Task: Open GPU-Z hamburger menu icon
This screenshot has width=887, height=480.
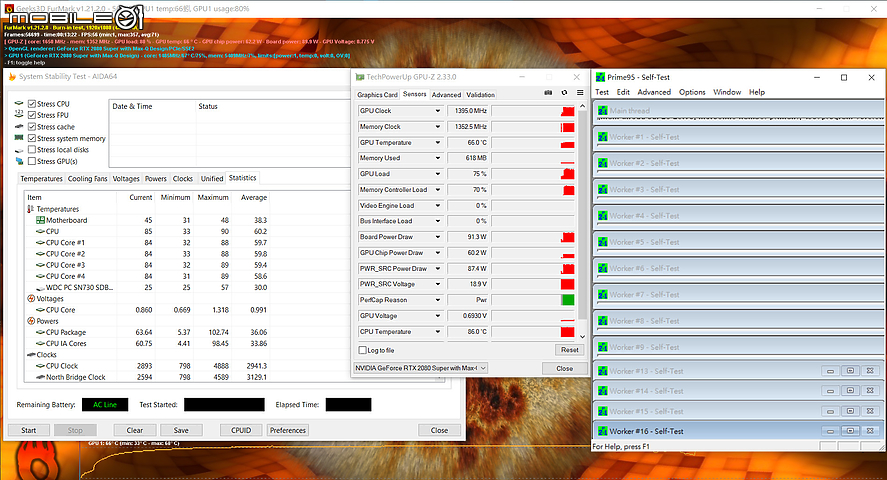Action: (x=580, y=93)
